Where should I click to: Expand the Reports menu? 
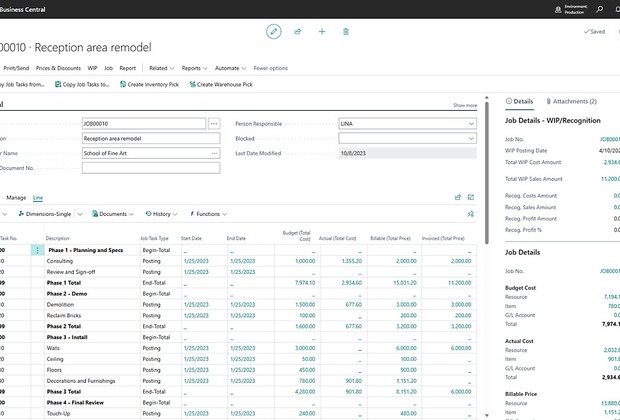coord(194,68)
